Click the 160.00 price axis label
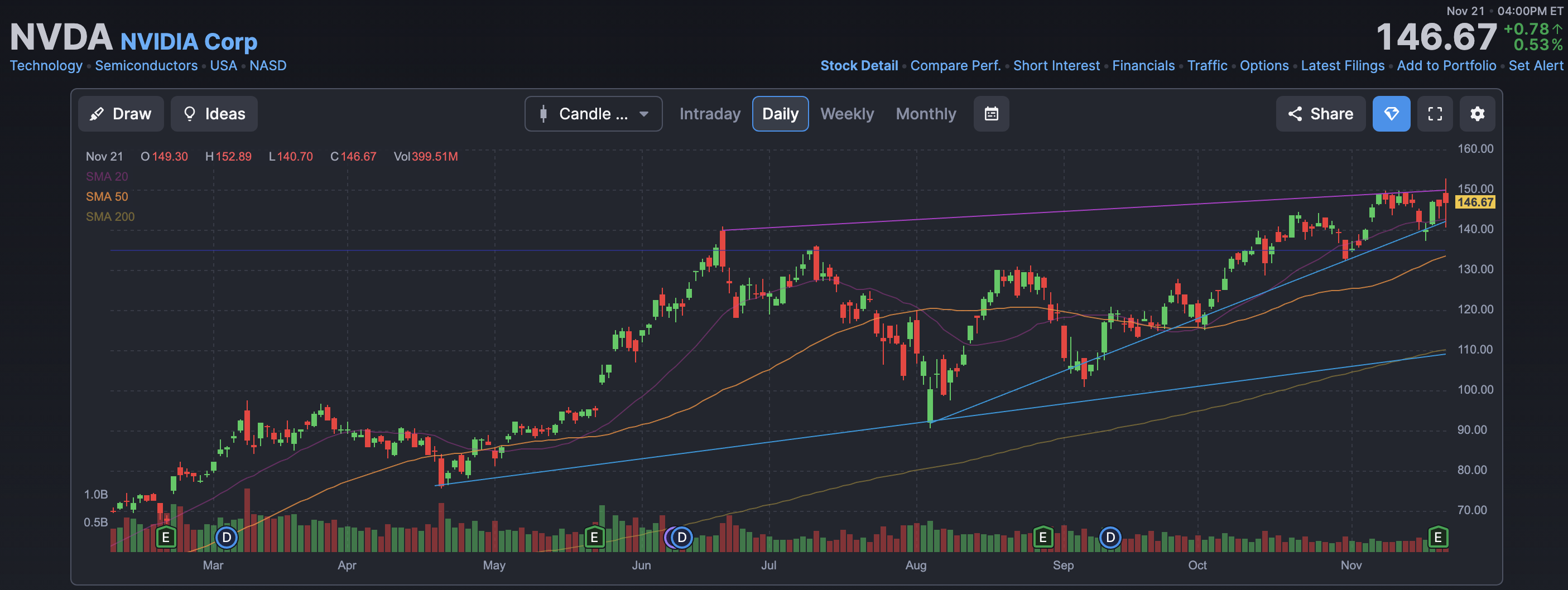1568x590 pixels. pyautogui.click(x=1475, y=149)
